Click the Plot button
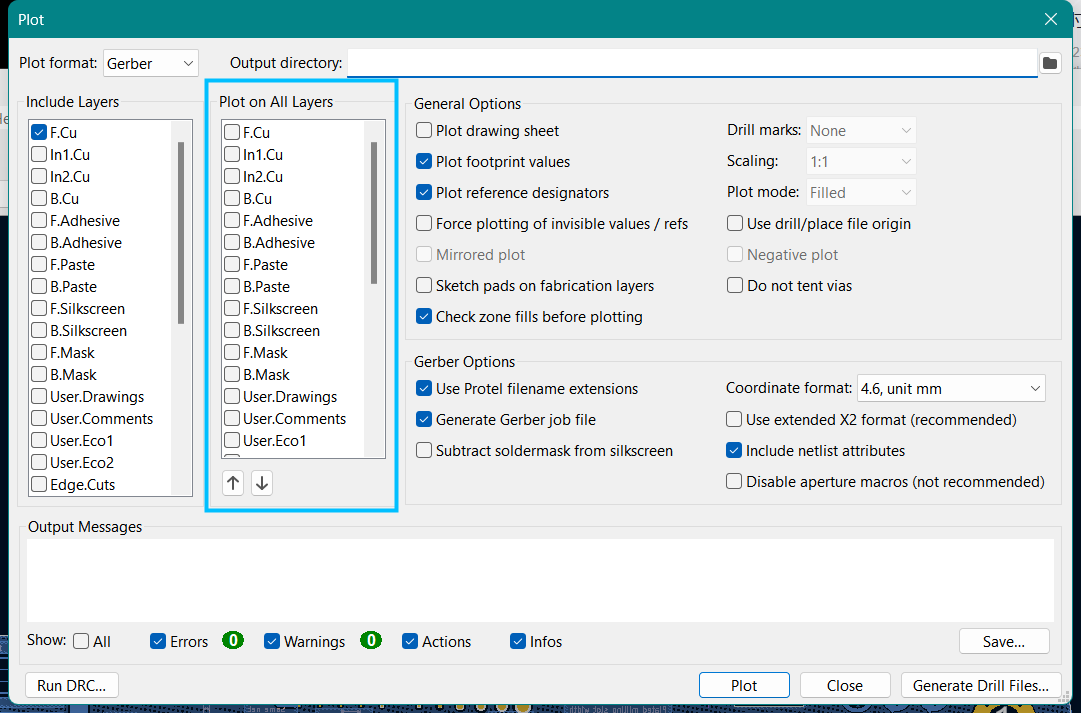 click(744, 685)
